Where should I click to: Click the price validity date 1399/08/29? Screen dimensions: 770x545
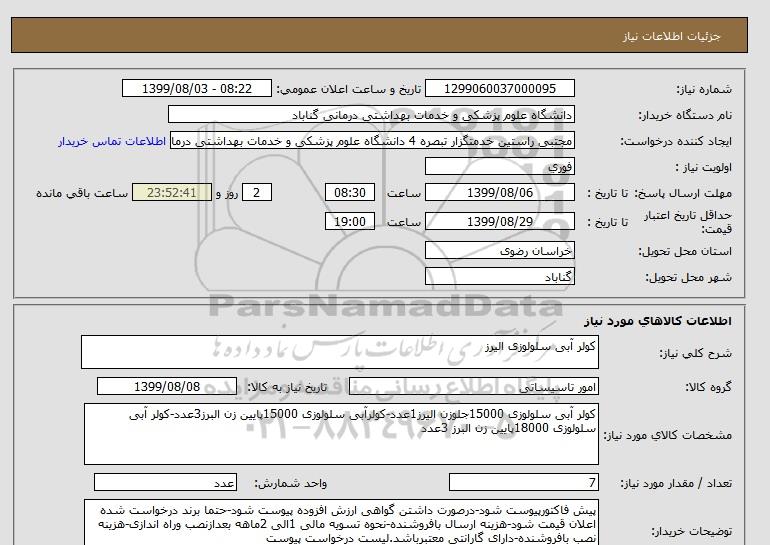(499, 221)
